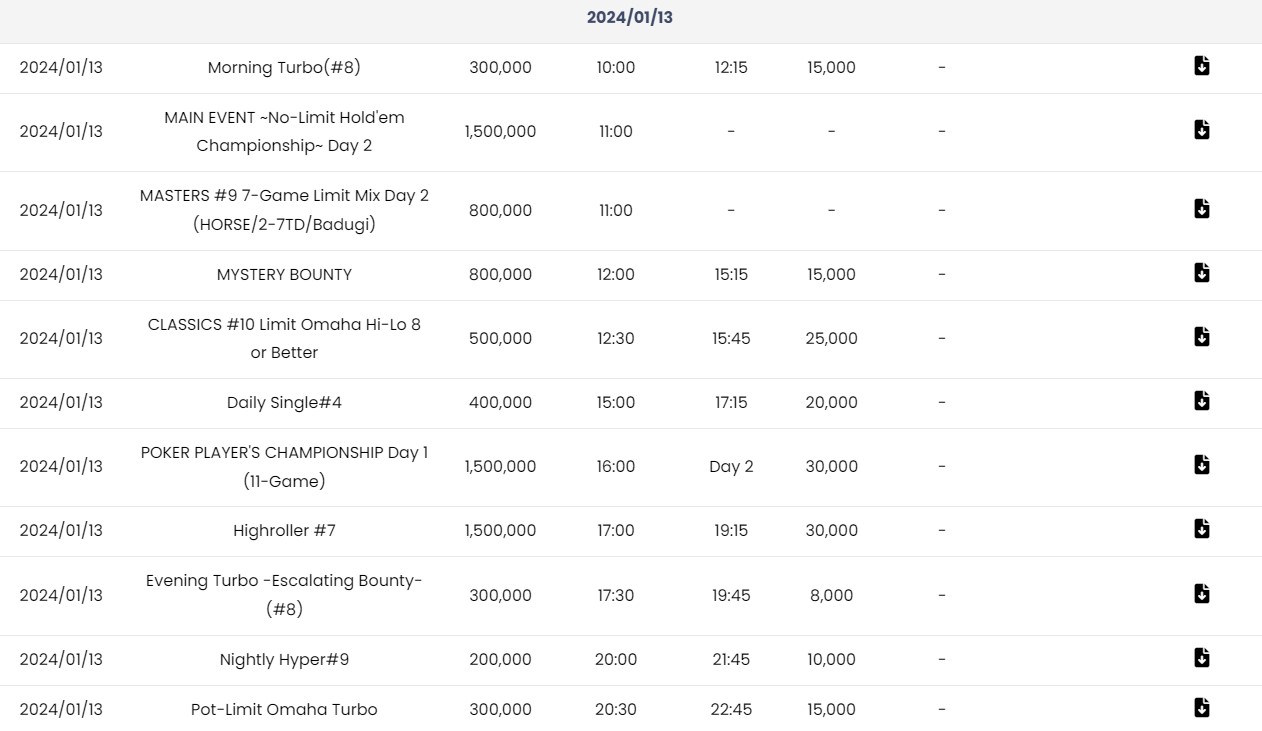Select the 12:00 start time cell
1262x731 pixels.
pyautogui.click(x=616, y=274)
